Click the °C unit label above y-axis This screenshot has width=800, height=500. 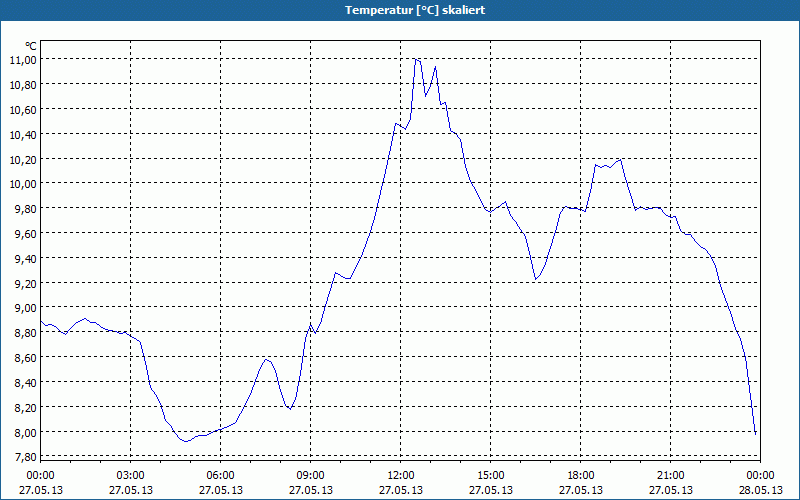(x=31, y=46)
